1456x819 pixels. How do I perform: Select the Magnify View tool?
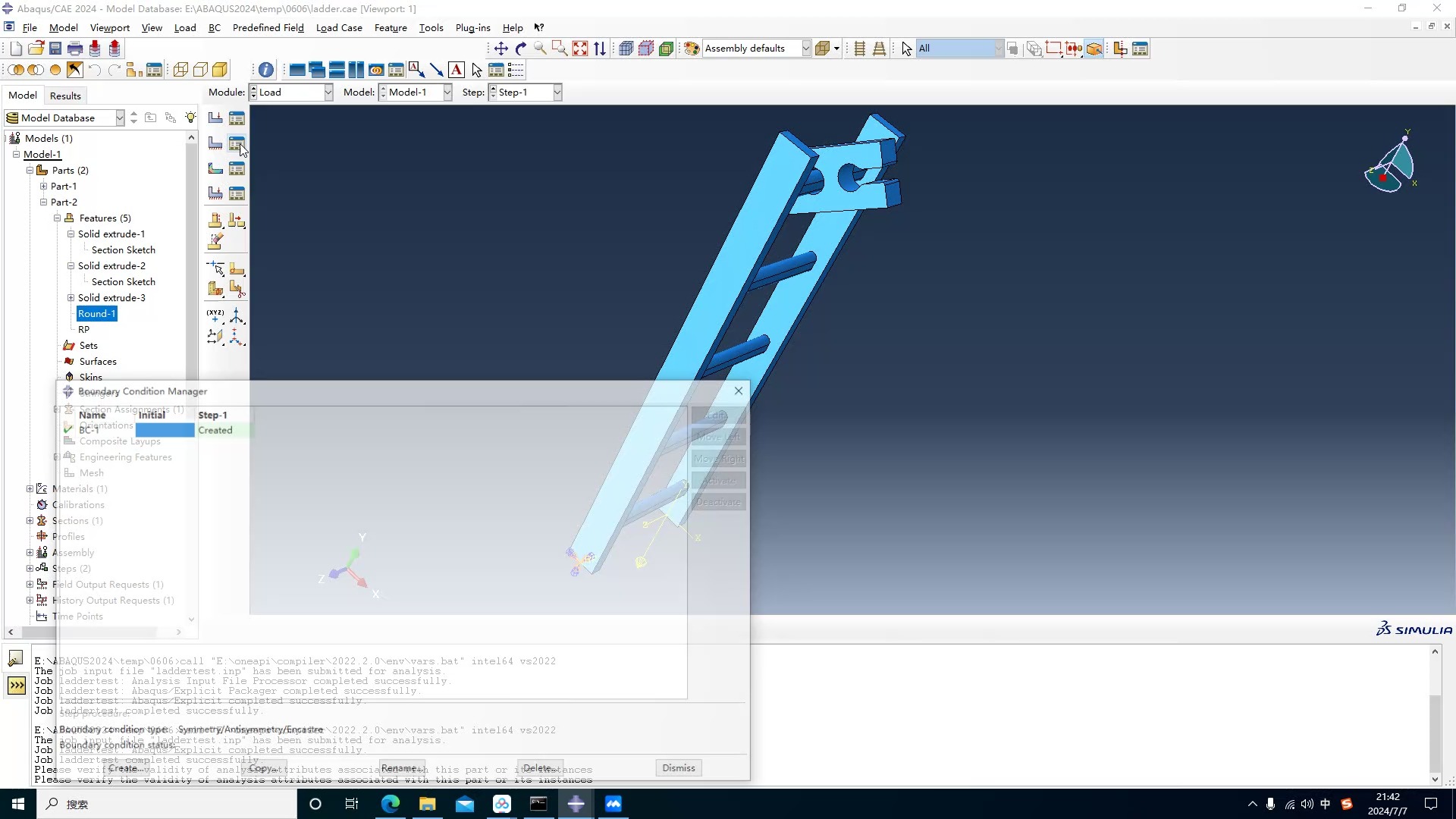(x=541, y=49)
